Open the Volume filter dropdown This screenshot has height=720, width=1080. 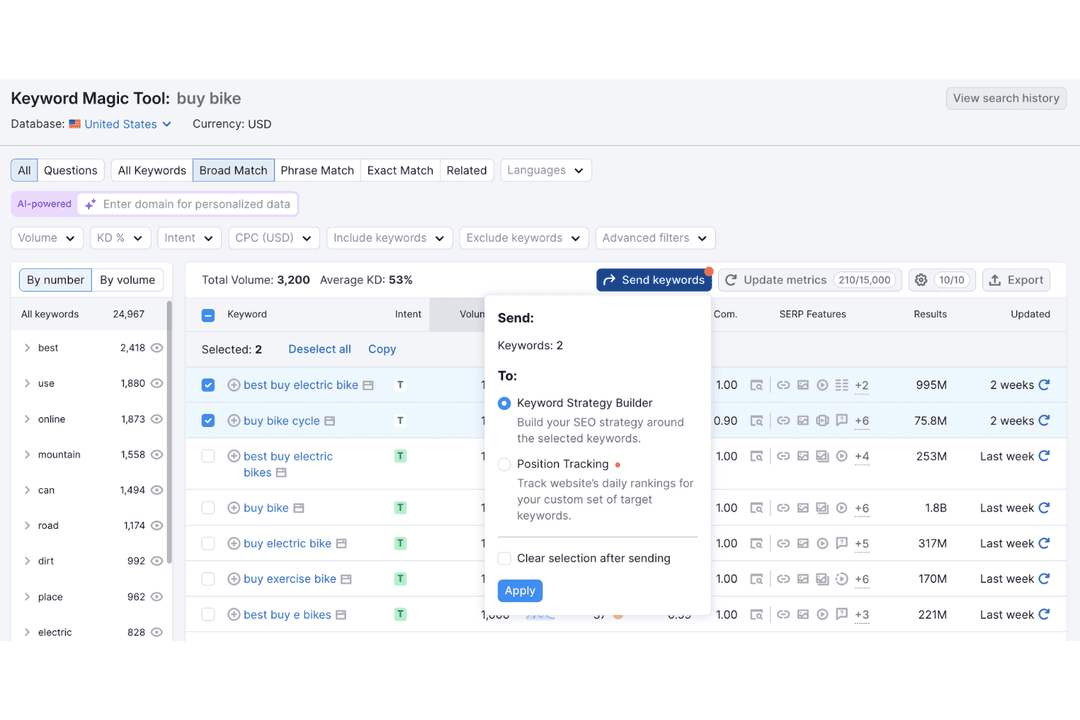tap(47, 238)
